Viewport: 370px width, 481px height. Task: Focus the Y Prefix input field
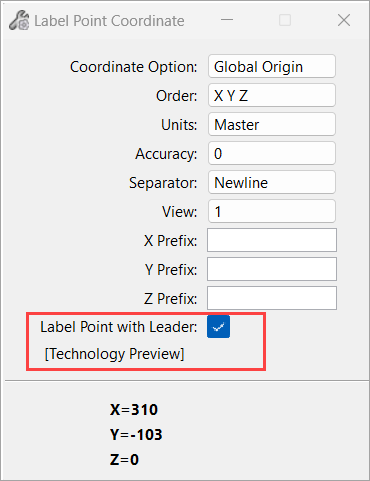tap(272, 269)
